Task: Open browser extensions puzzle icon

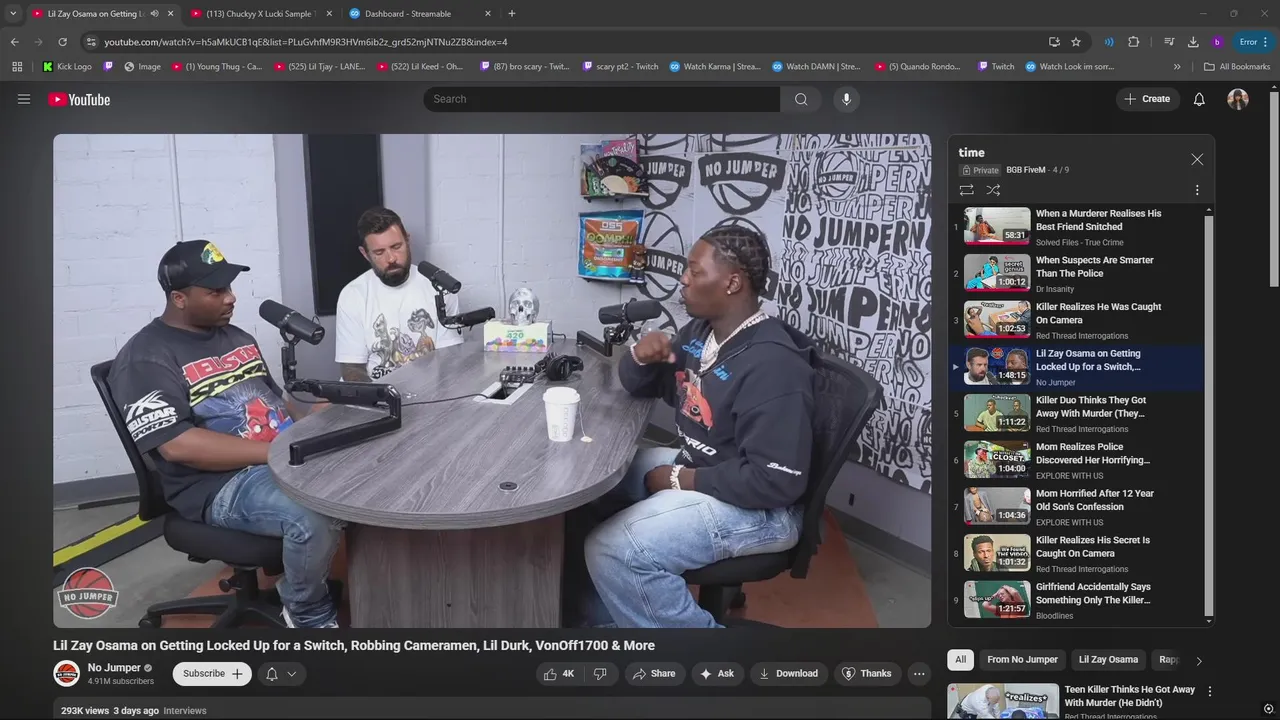Action: (1133, 42)
